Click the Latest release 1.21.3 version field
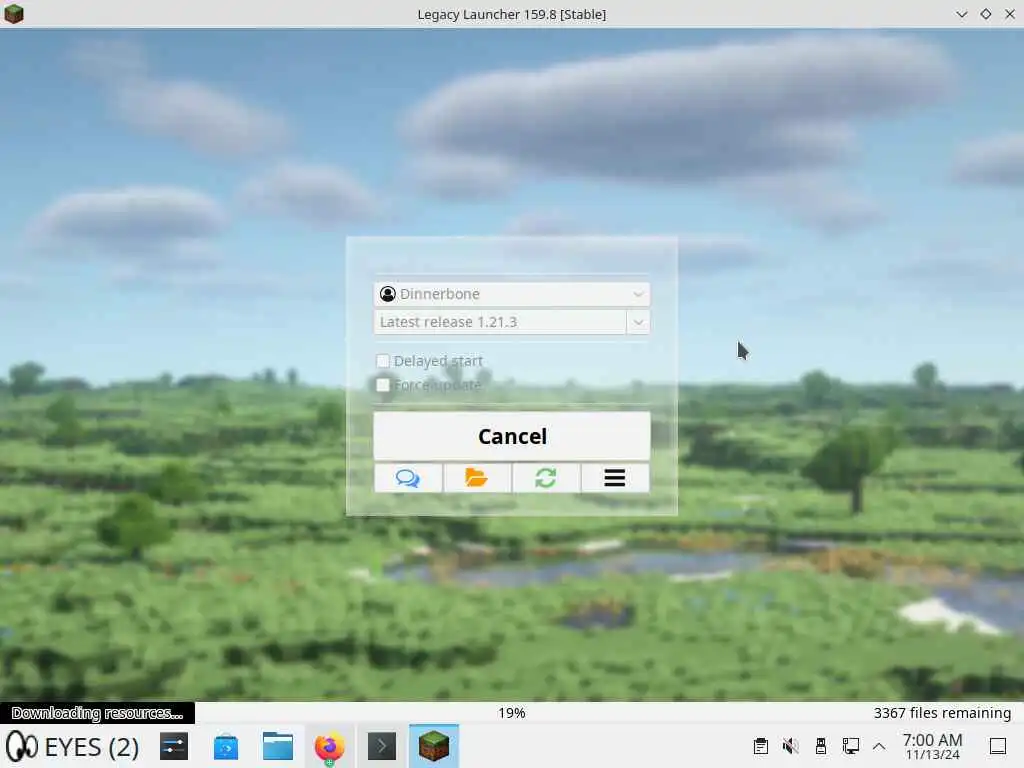 (x=500, y=322)
